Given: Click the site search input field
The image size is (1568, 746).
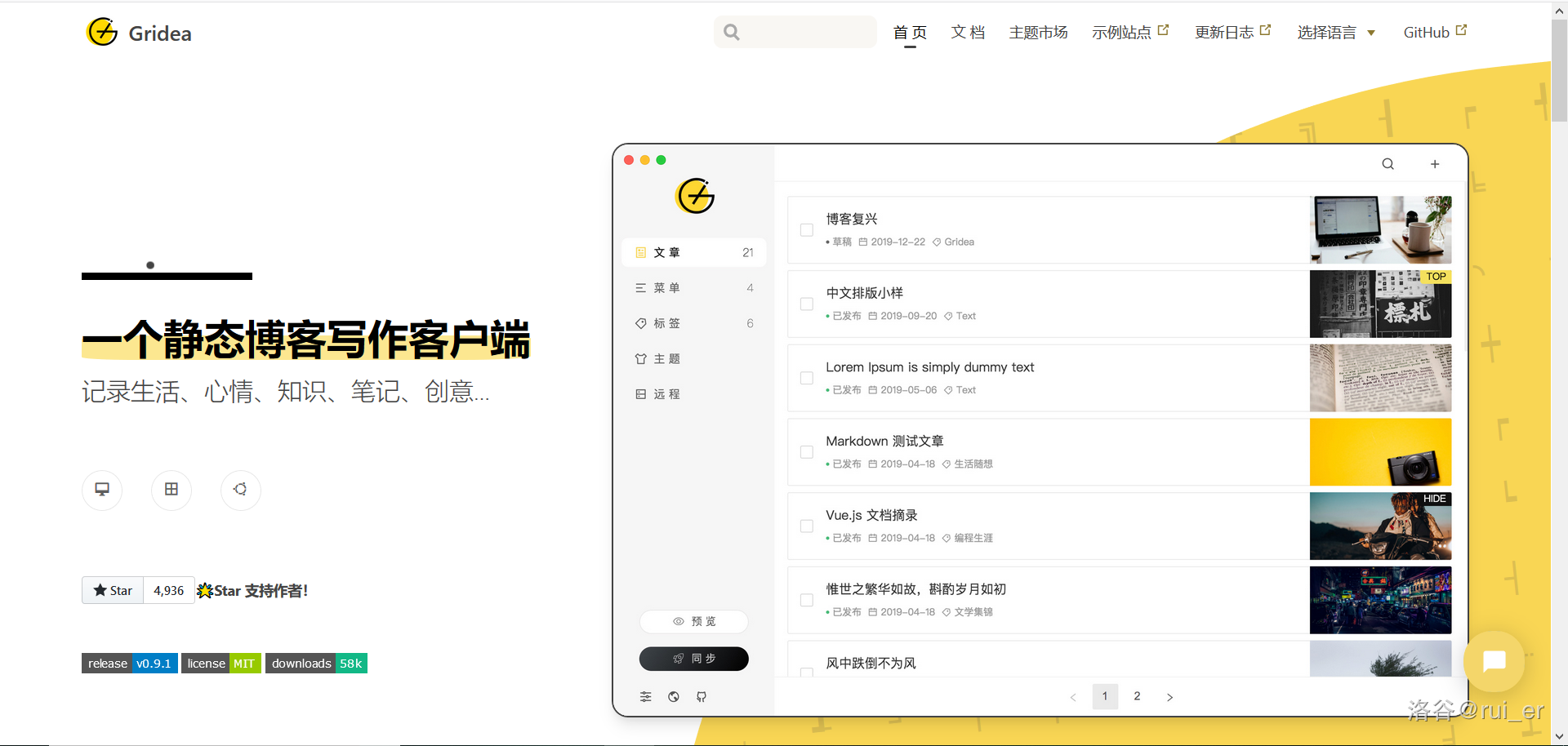Looking at the screenshot, I should pos(795,32).
